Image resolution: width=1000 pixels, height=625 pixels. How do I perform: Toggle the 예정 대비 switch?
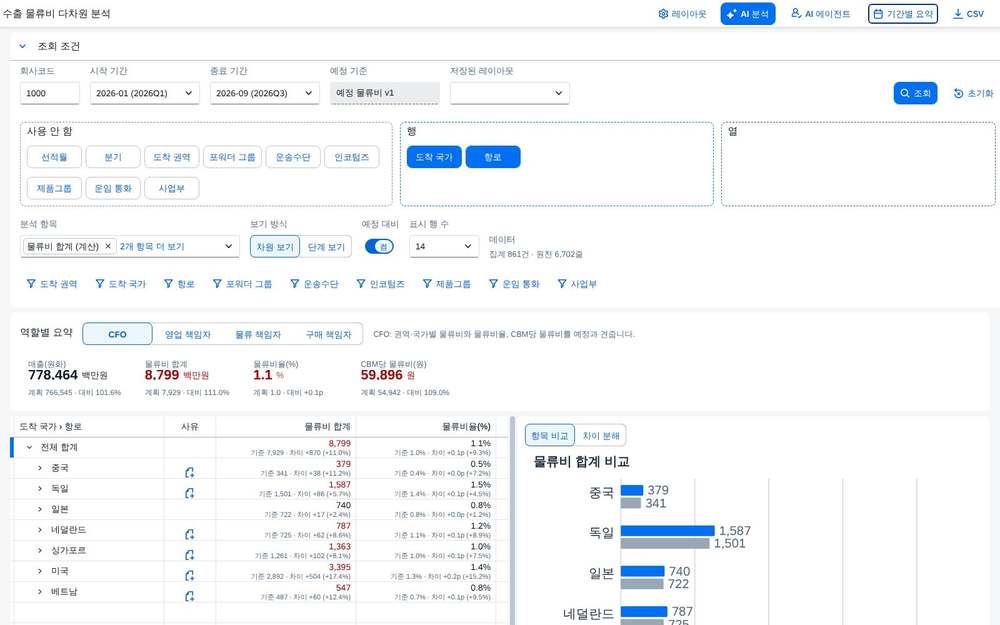(x=379, y=246)
